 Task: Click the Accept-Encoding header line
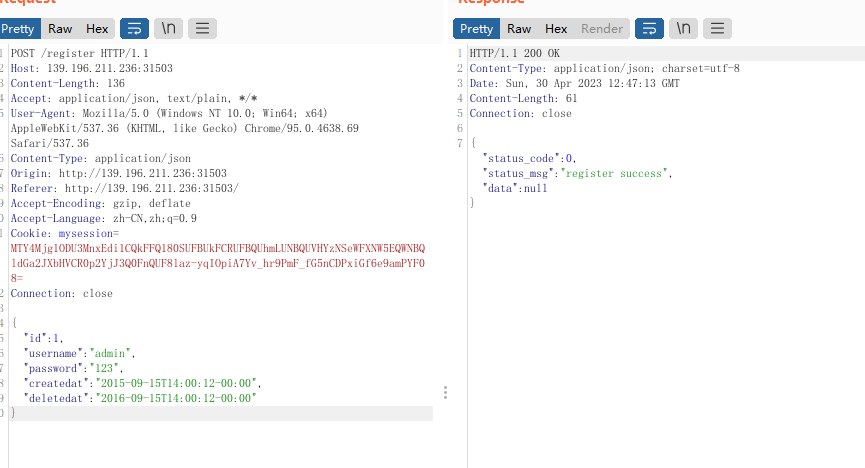pos(101,203)
